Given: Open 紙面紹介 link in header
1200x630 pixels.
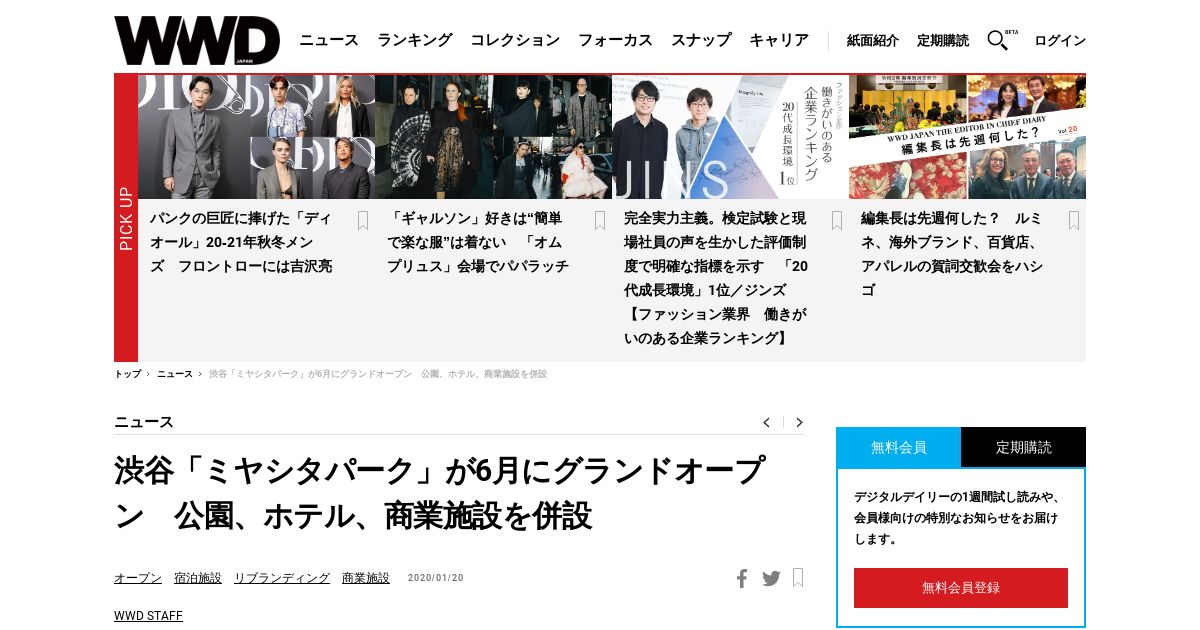Looking at the screenshot, I should tap(873, 41).
